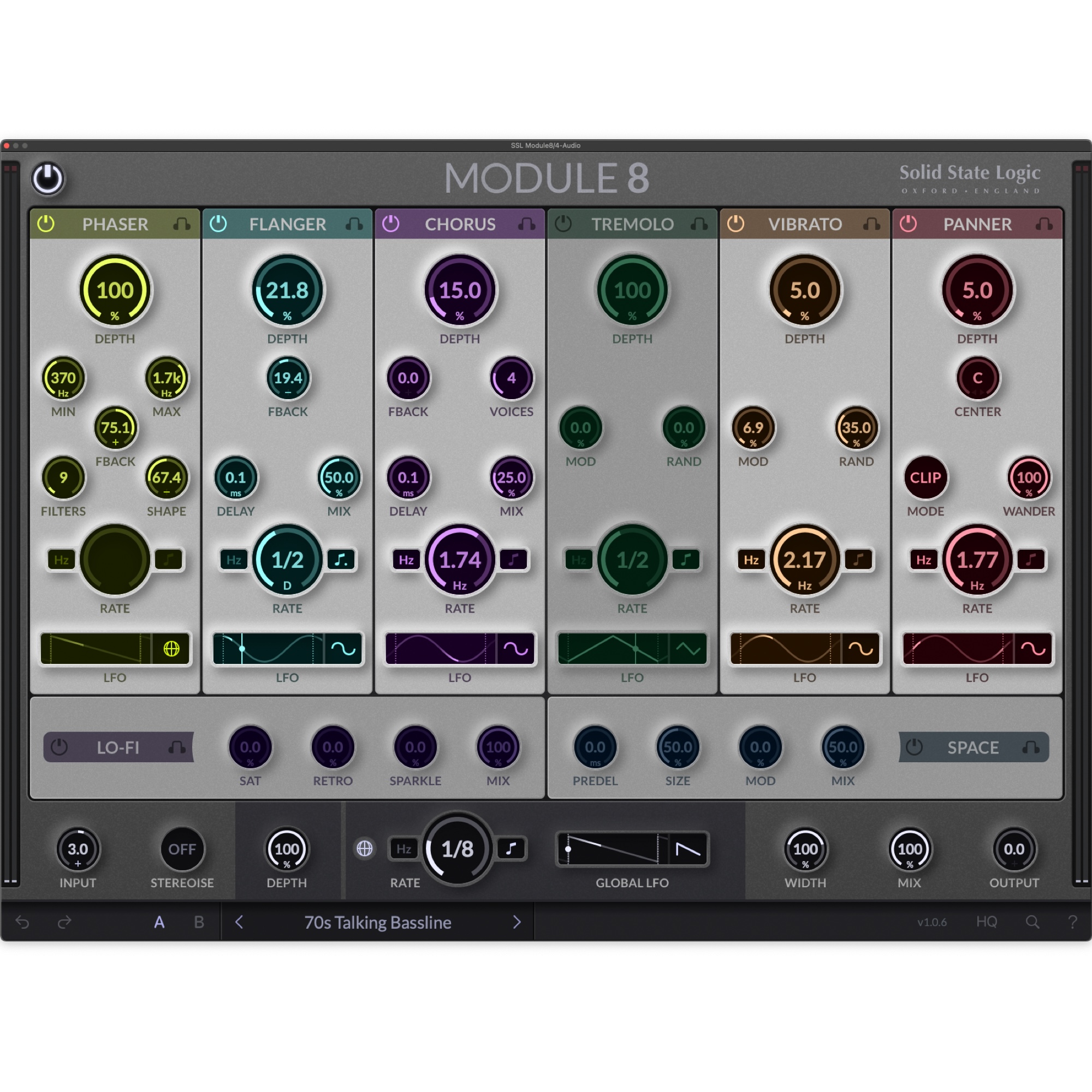Screen dimensions: 1092x1092
Task: Solo the Phaser module via its headphone icon
Action: [x=182, y=224]
